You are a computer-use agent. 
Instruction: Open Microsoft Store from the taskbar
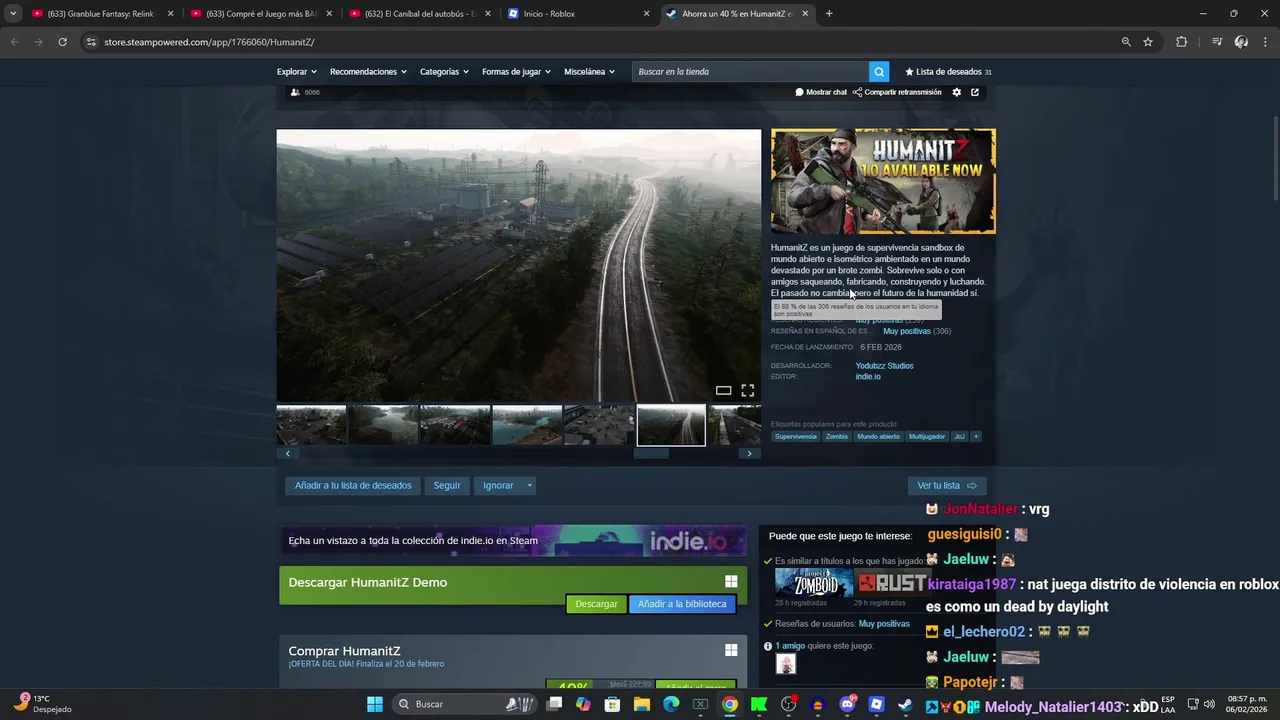tap(612, 704)
